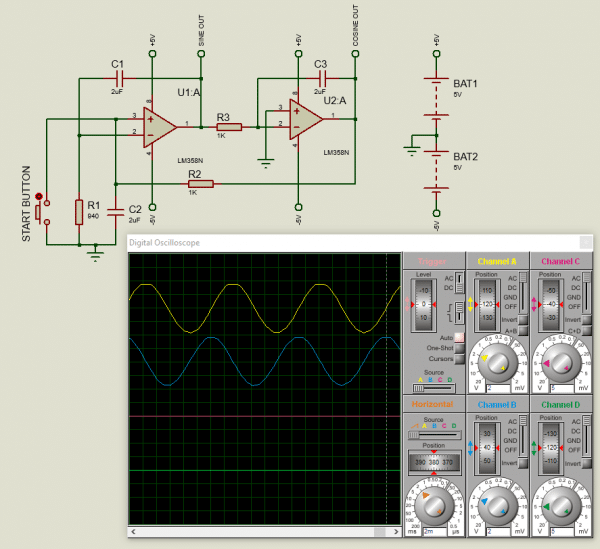600x549 pixels.
Task: Select the BAT1 battery symbol
Action: click(436, 97)
